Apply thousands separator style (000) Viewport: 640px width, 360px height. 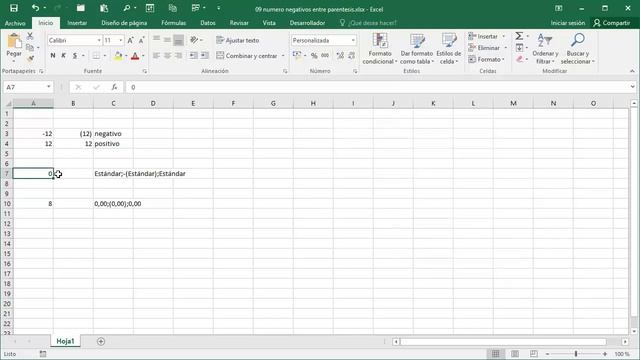click(325, 56)
